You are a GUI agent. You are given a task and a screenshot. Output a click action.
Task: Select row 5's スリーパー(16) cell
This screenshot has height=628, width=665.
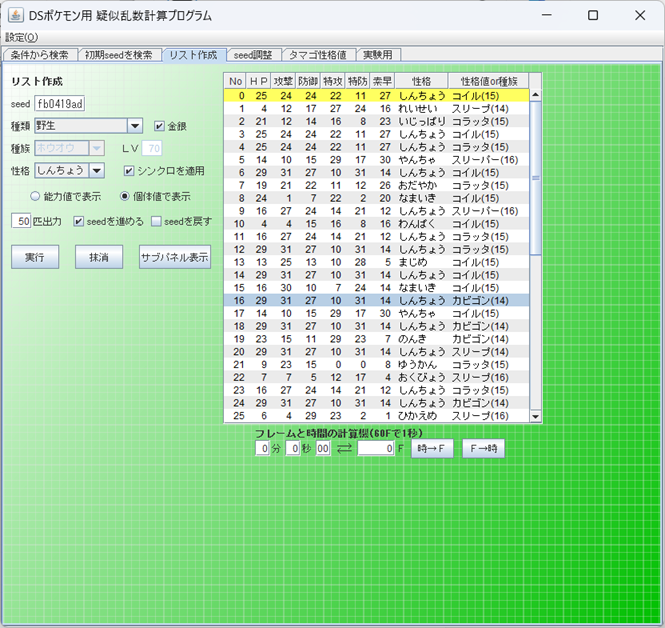pyautogui.click(x=489, y=160)
